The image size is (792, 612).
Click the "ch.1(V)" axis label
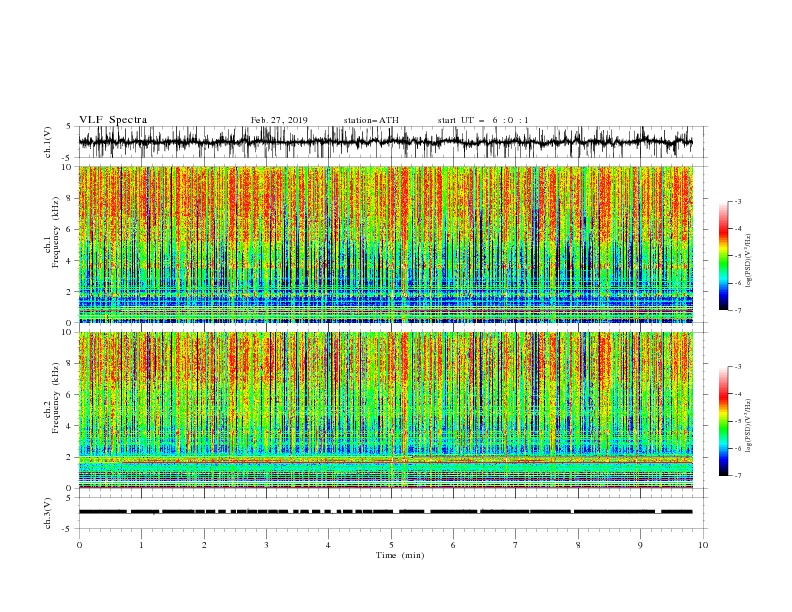(48, 142)
